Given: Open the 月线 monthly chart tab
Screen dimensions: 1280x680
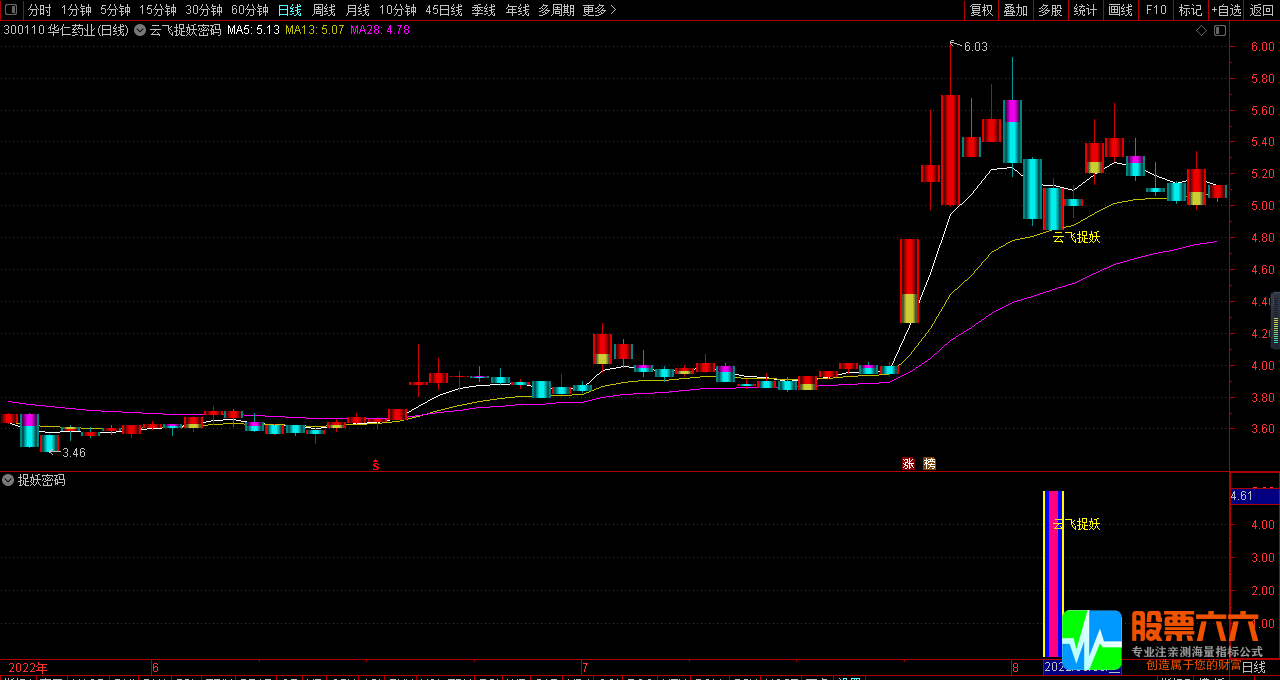Looking at the screenshot, I should (358, 10).
